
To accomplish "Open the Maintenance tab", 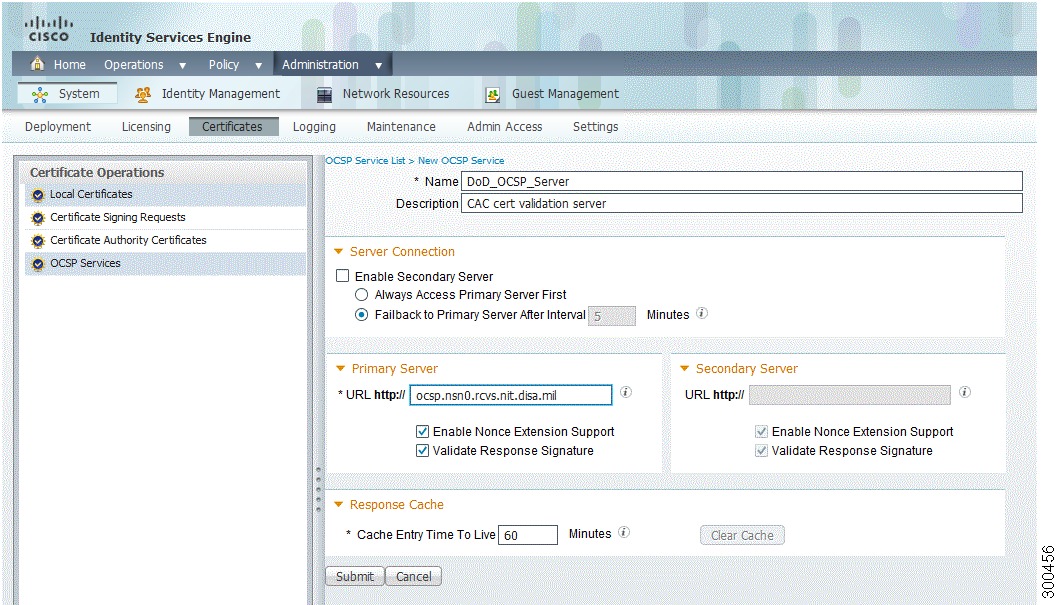I will (401, 126).
